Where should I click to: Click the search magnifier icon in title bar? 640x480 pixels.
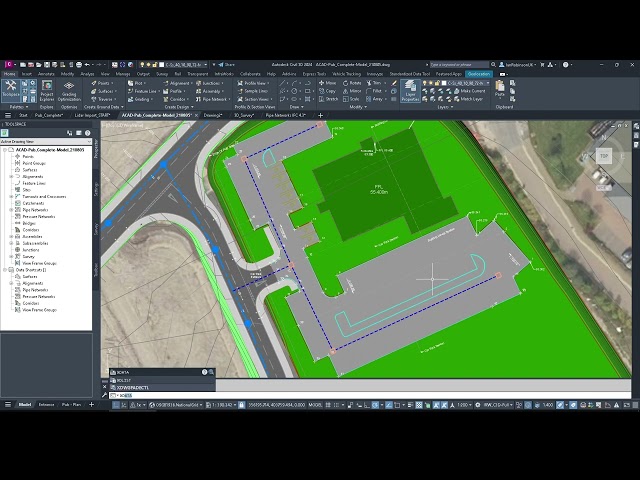(x=493, y=64)
